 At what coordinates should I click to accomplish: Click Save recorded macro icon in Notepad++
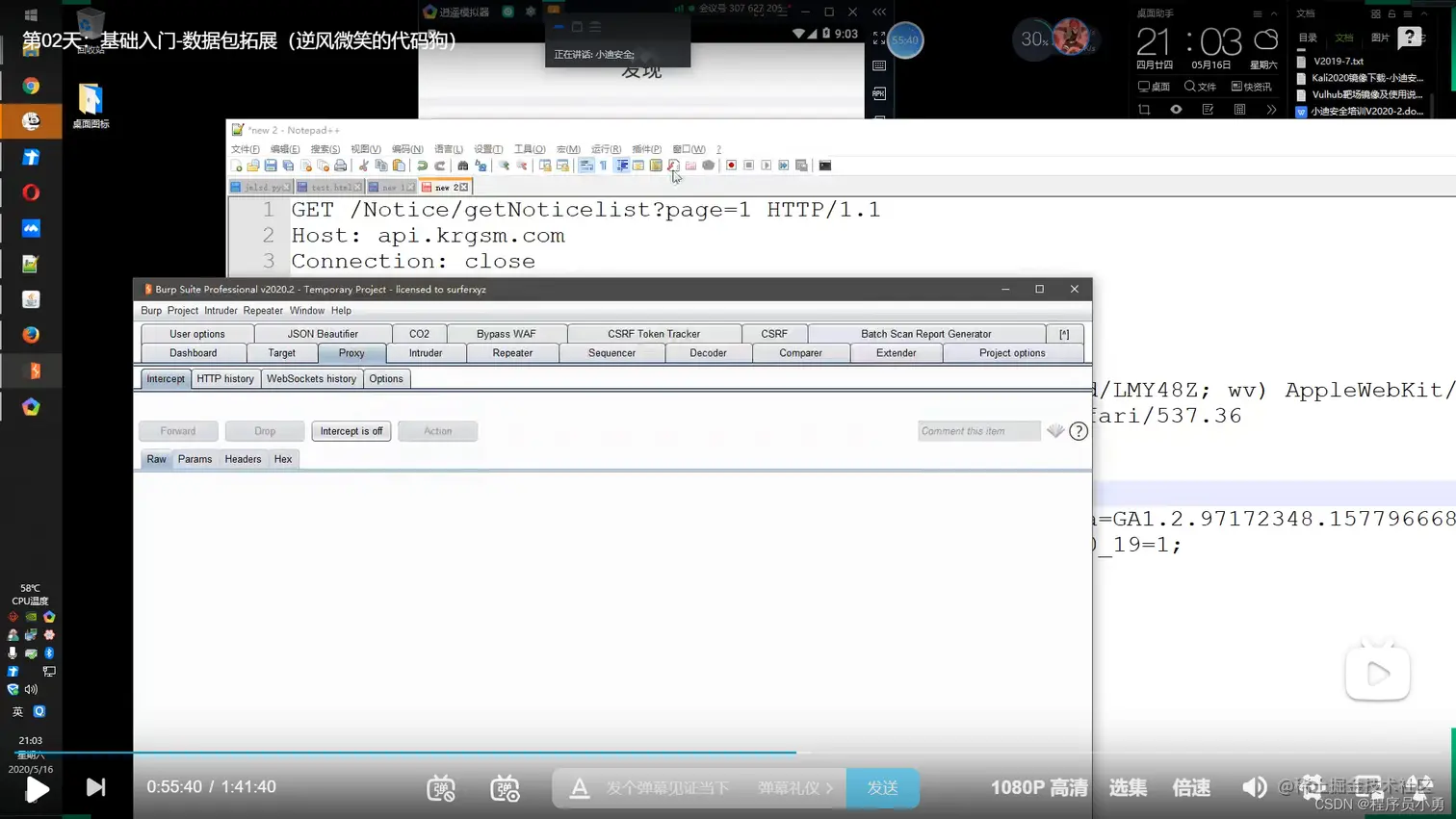801,166
